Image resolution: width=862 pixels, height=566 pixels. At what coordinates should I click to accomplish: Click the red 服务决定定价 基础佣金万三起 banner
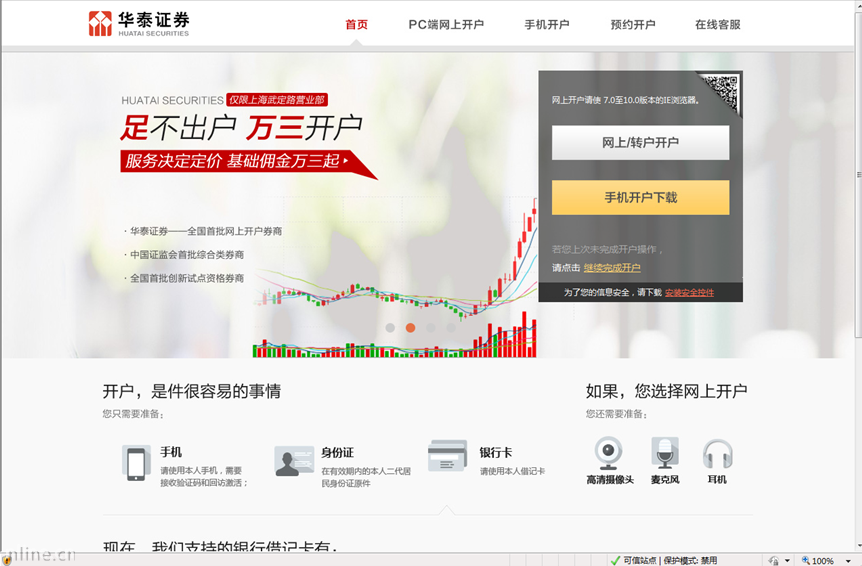[x=248, y=163]
